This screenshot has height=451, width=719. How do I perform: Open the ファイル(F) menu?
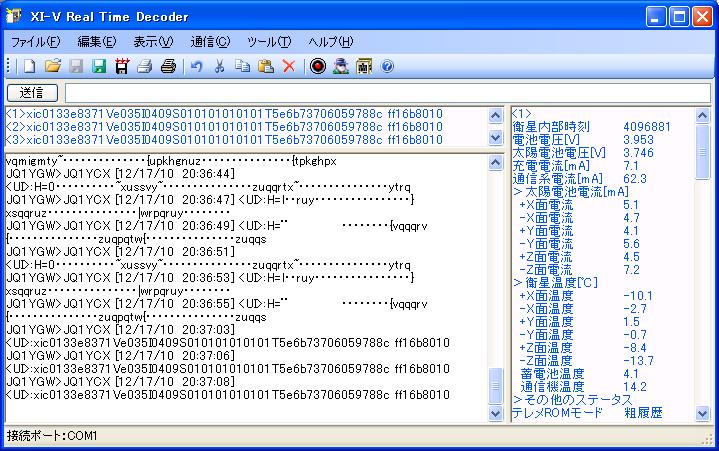point(35,42)
